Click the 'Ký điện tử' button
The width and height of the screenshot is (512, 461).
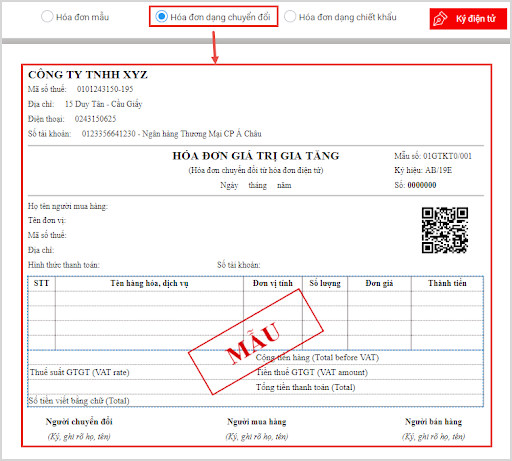click(x=468, y=19)
